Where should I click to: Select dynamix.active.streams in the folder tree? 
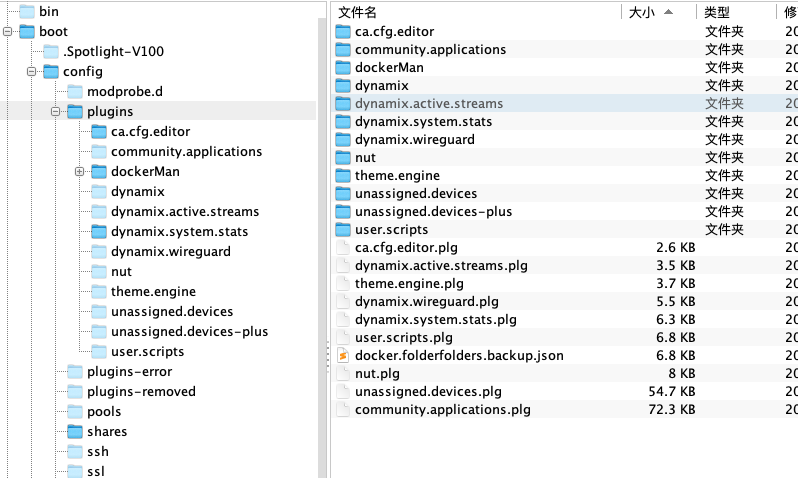click(185, 211)
